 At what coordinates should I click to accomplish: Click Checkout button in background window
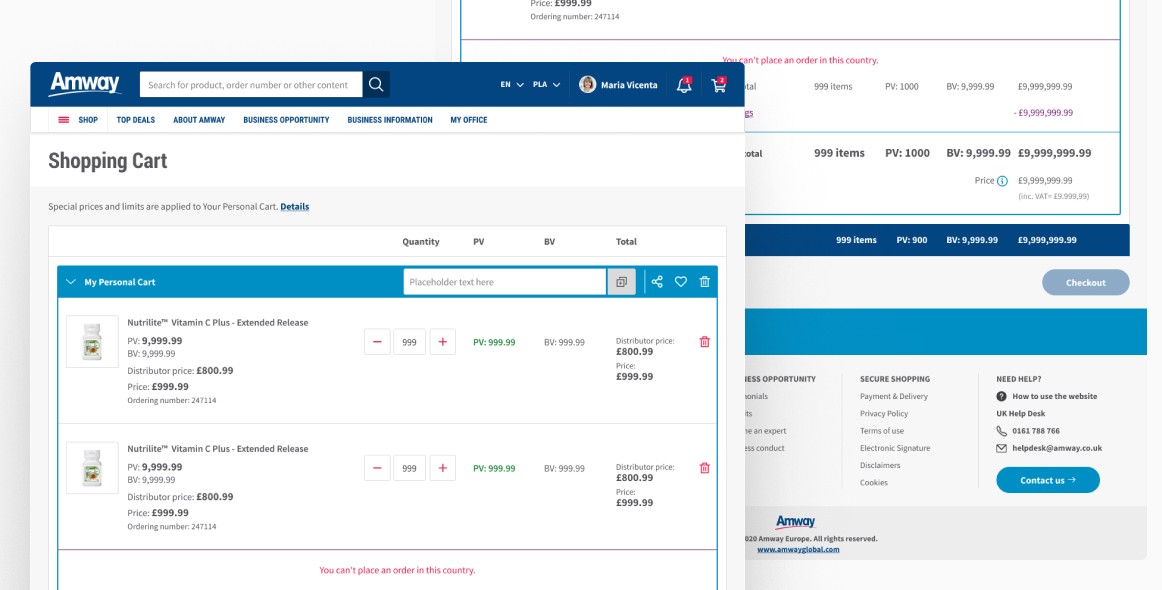tap(1086, 282)
